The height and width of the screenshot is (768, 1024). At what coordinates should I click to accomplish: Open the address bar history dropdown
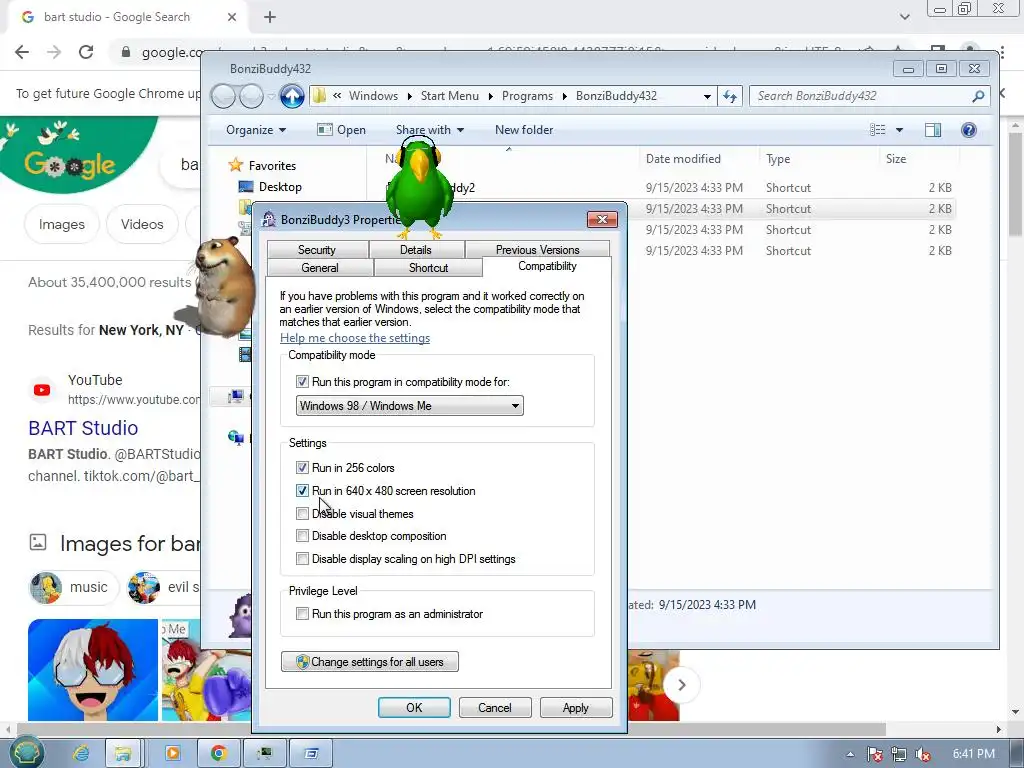pyautogui.click(x=707, y=97)
